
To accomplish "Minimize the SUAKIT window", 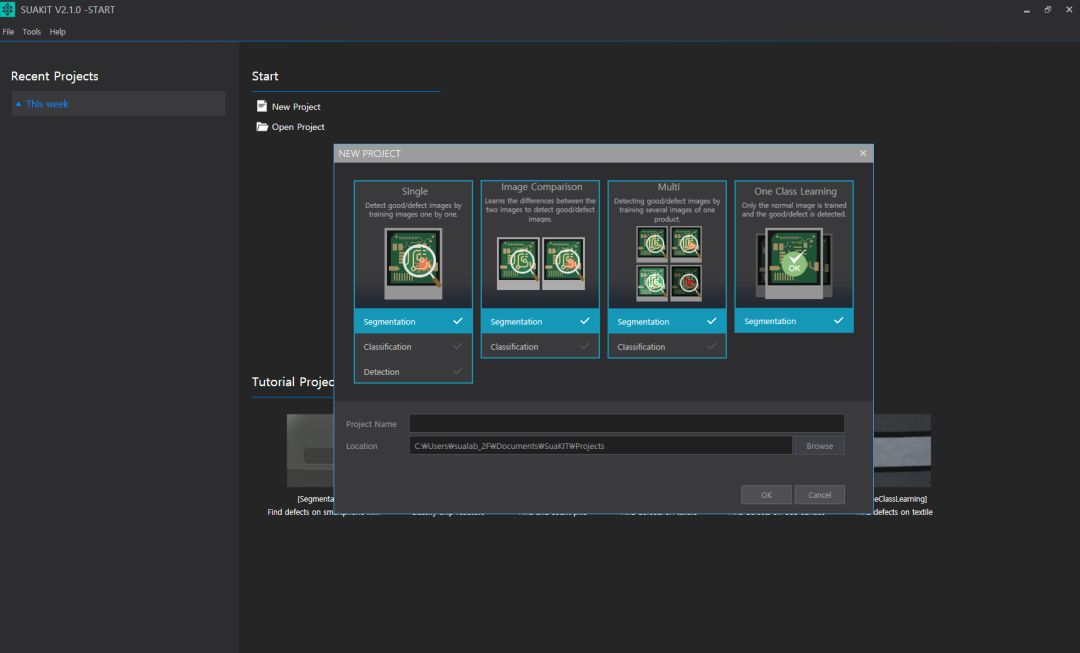I will tap(1026, 10).
